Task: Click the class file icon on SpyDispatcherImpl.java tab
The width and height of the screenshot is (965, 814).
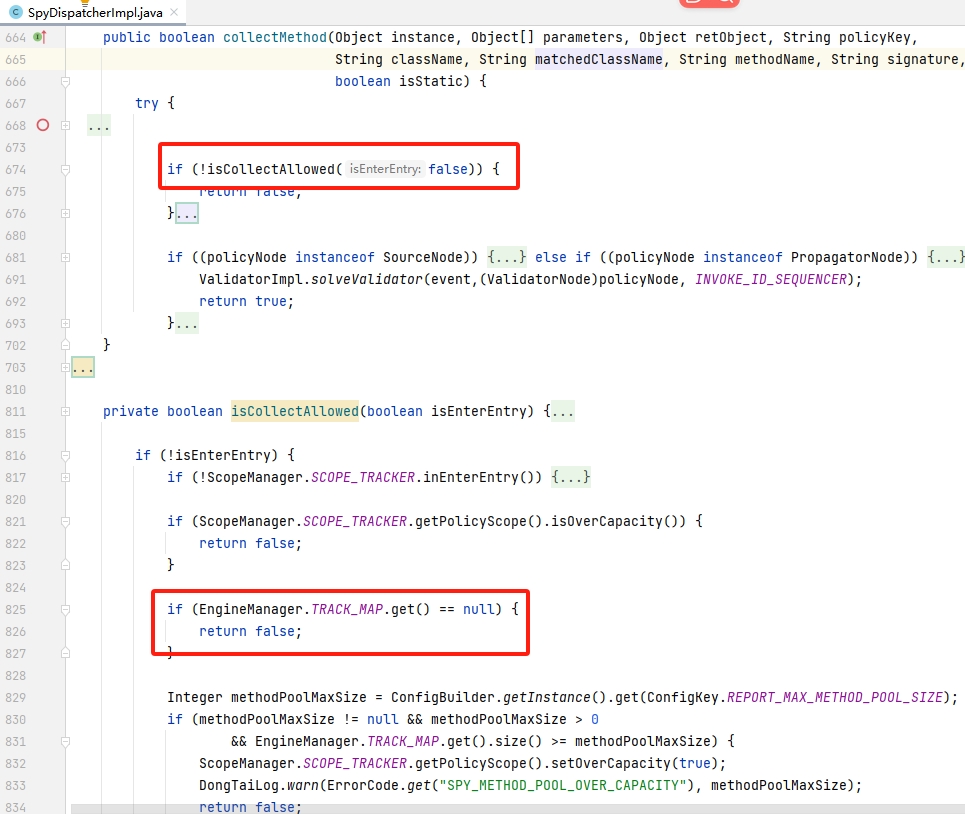Action: tap(16, 12)
